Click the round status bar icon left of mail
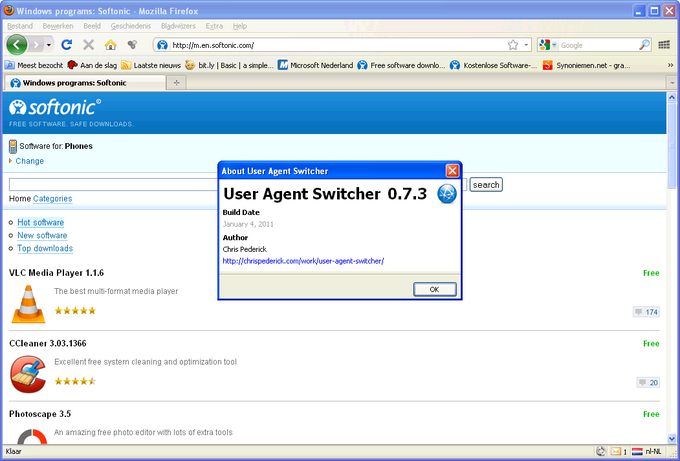This screenshot has width=680, height=461. pyautogui.click(x=601, y=451)
